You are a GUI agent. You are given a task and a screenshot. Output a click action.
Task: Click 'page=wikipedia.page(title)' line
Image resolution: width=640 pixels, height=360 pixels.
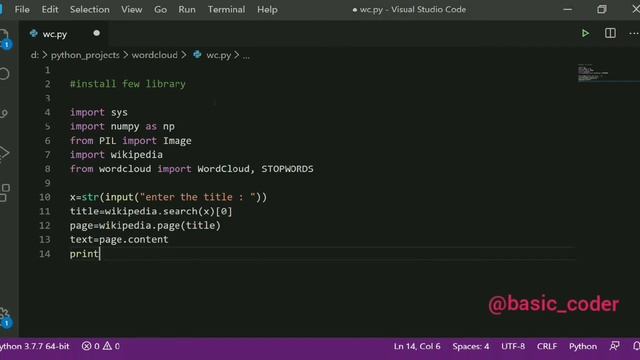click(145, 225)
